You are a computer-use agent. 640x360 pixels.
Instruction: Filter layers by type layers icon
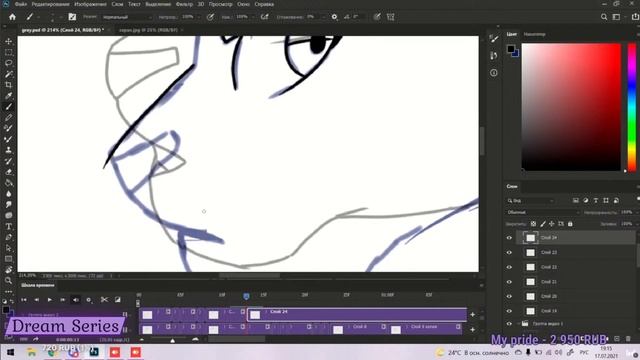coord(596,200)
